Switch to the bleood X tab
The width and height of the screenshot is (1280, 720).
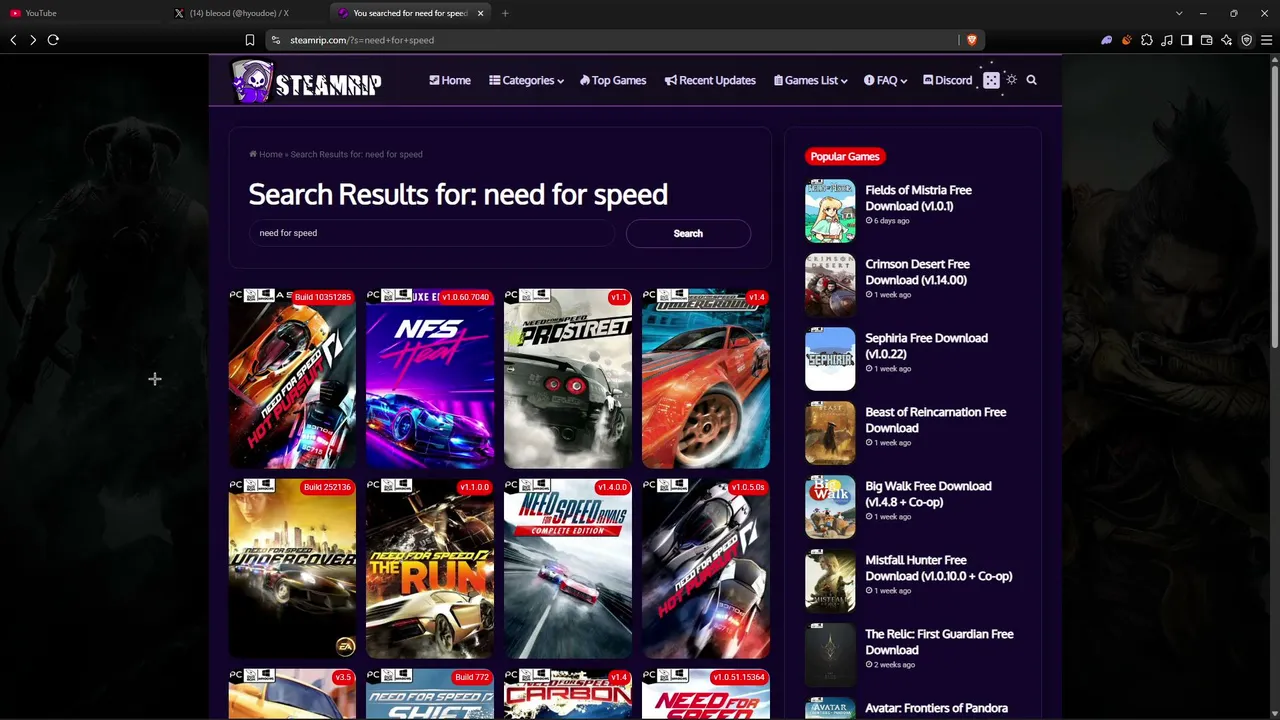tap(245, 13)
